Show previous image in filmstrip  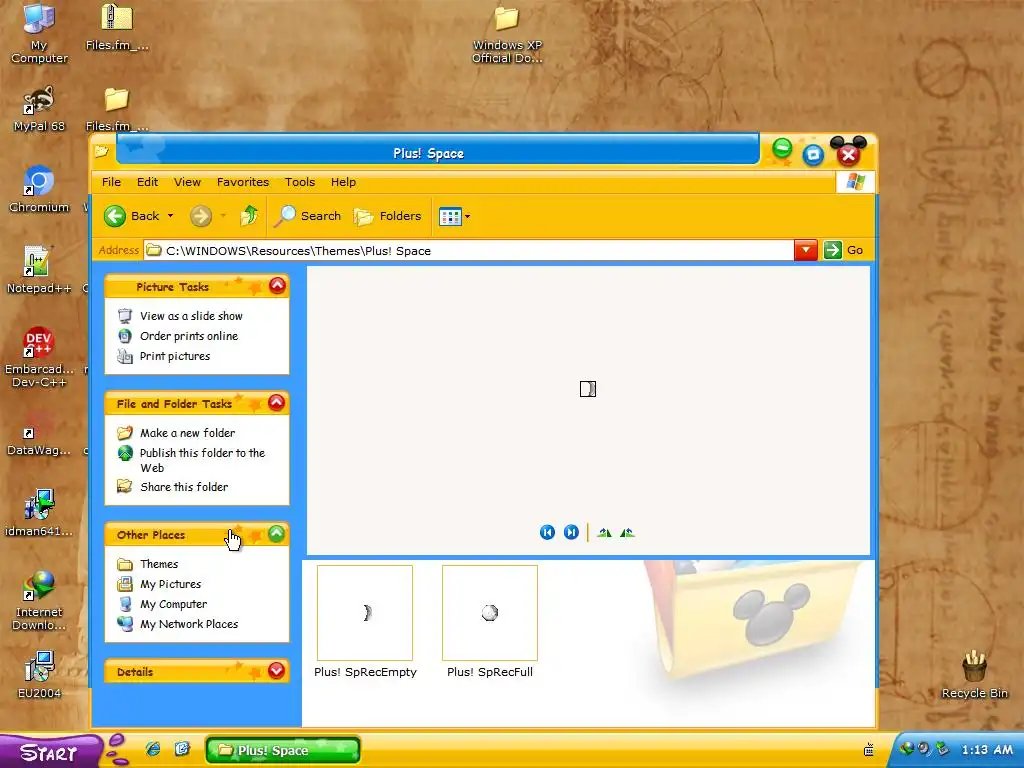[x=547, y=532]
